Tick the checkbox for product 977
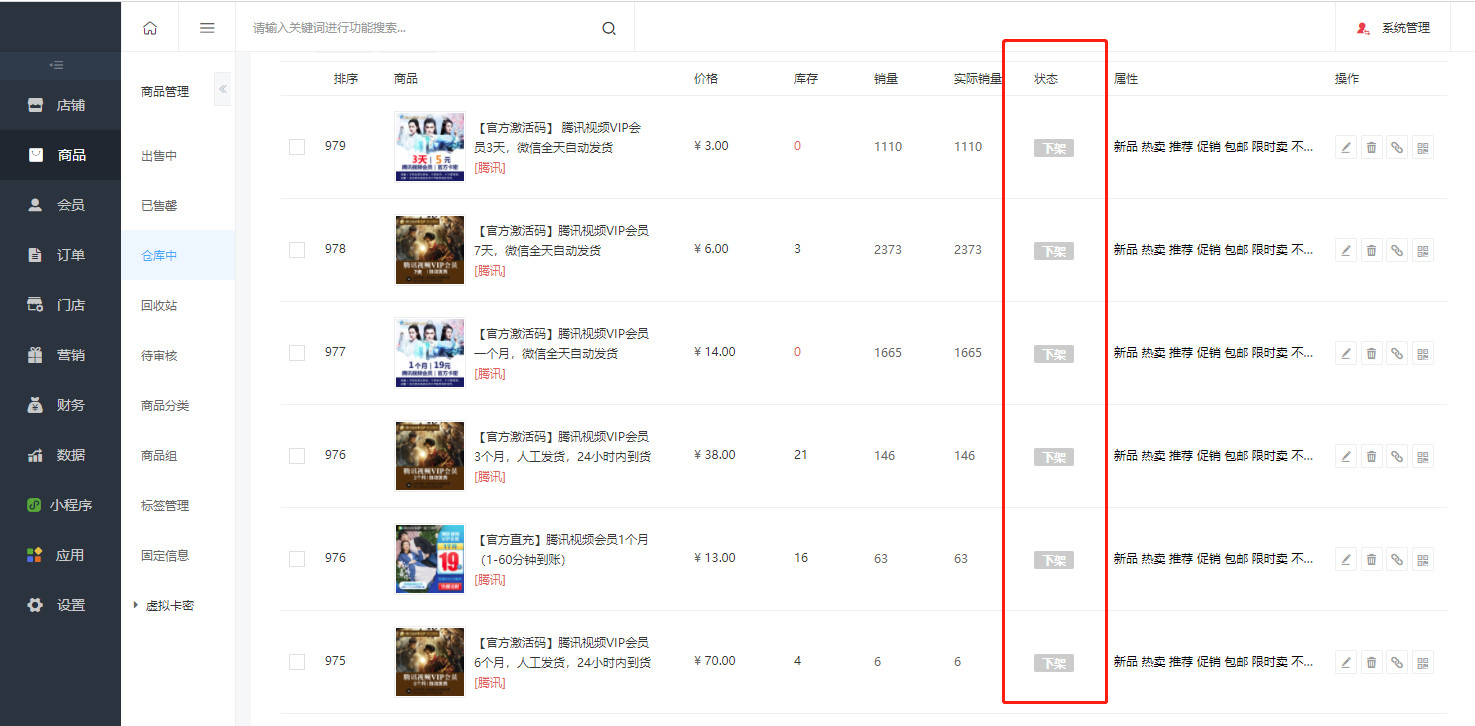Screen dimensions: 1475x726 (x=297, y=353)
